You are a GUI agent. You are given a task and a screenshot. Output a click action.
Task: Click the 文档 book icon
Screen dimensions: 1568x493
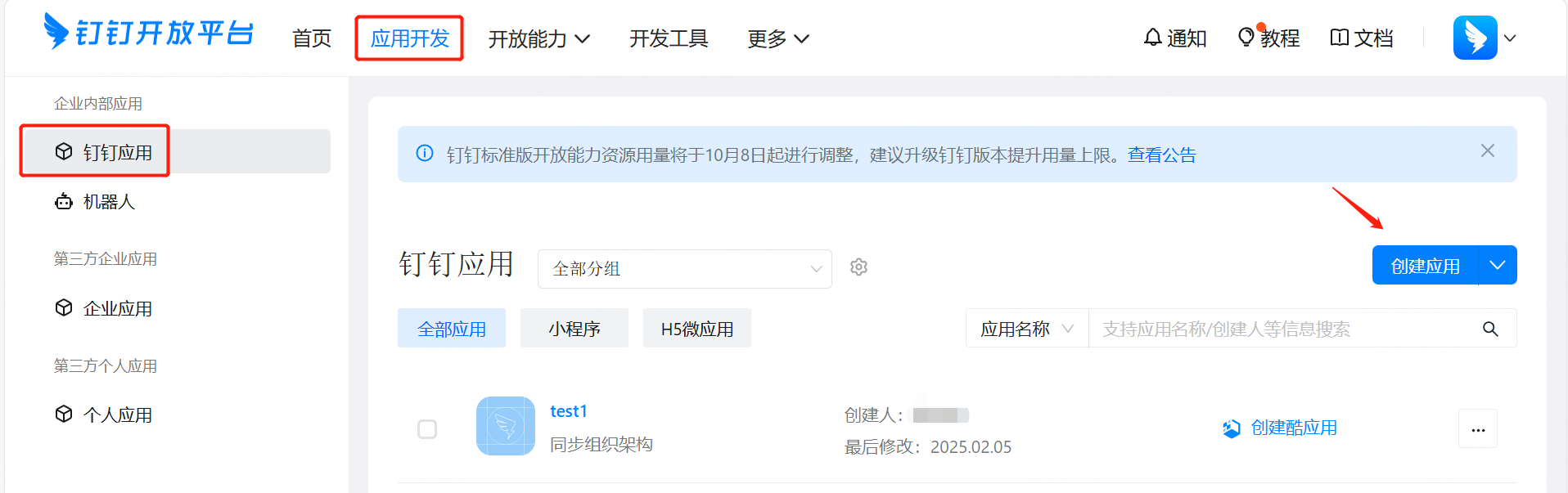1340,38
